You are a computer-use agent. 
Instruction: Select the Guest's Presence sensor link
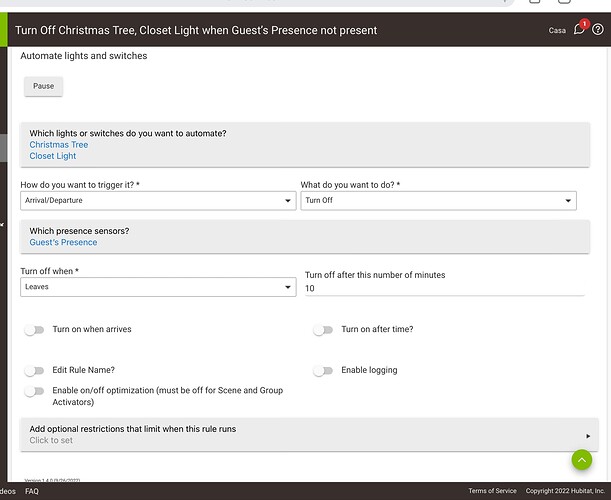pos(64,242)
